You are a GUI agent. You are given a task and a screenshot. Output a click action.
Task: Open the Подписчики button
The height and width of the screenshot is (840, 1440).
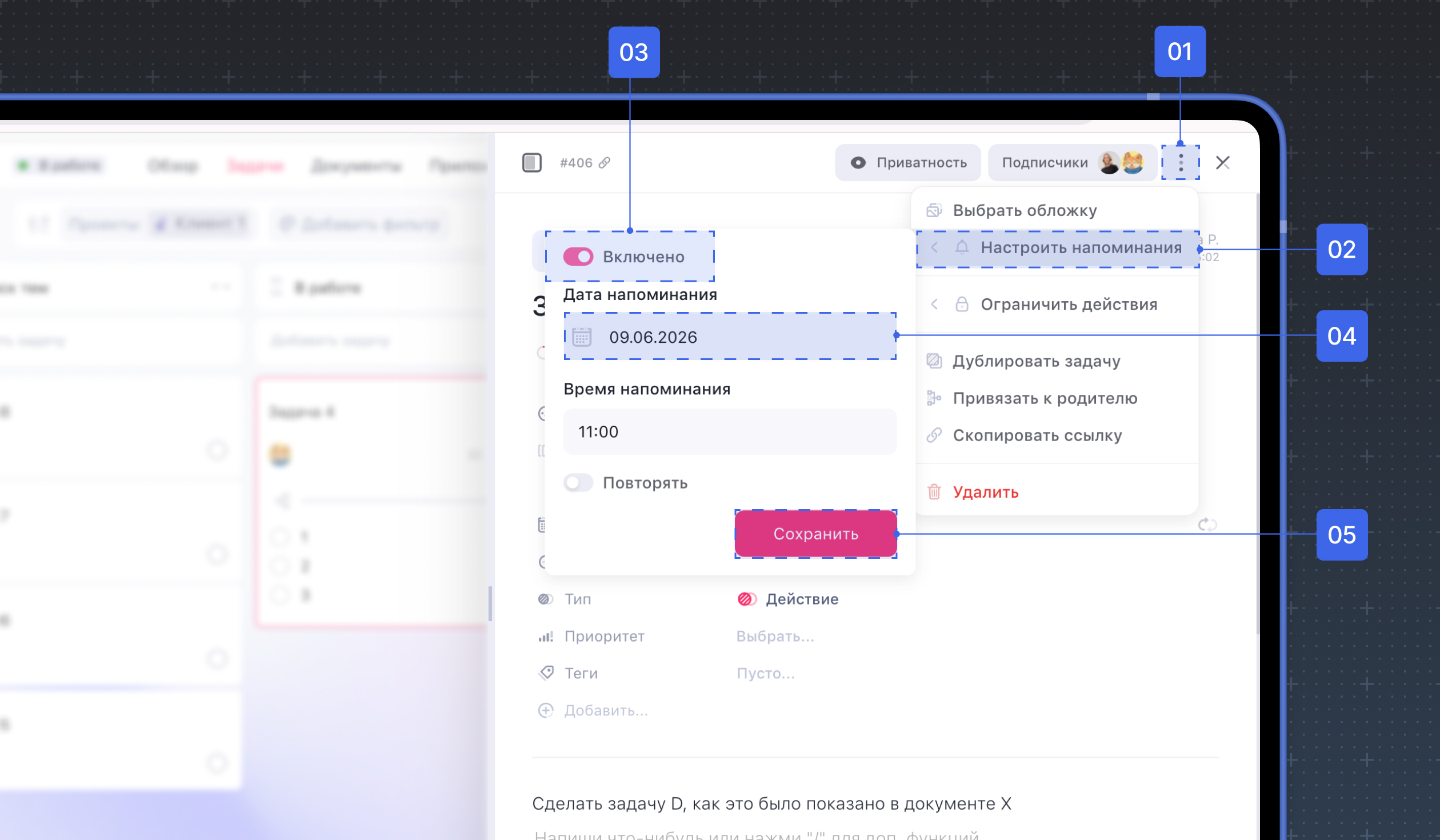(1072, 163)
